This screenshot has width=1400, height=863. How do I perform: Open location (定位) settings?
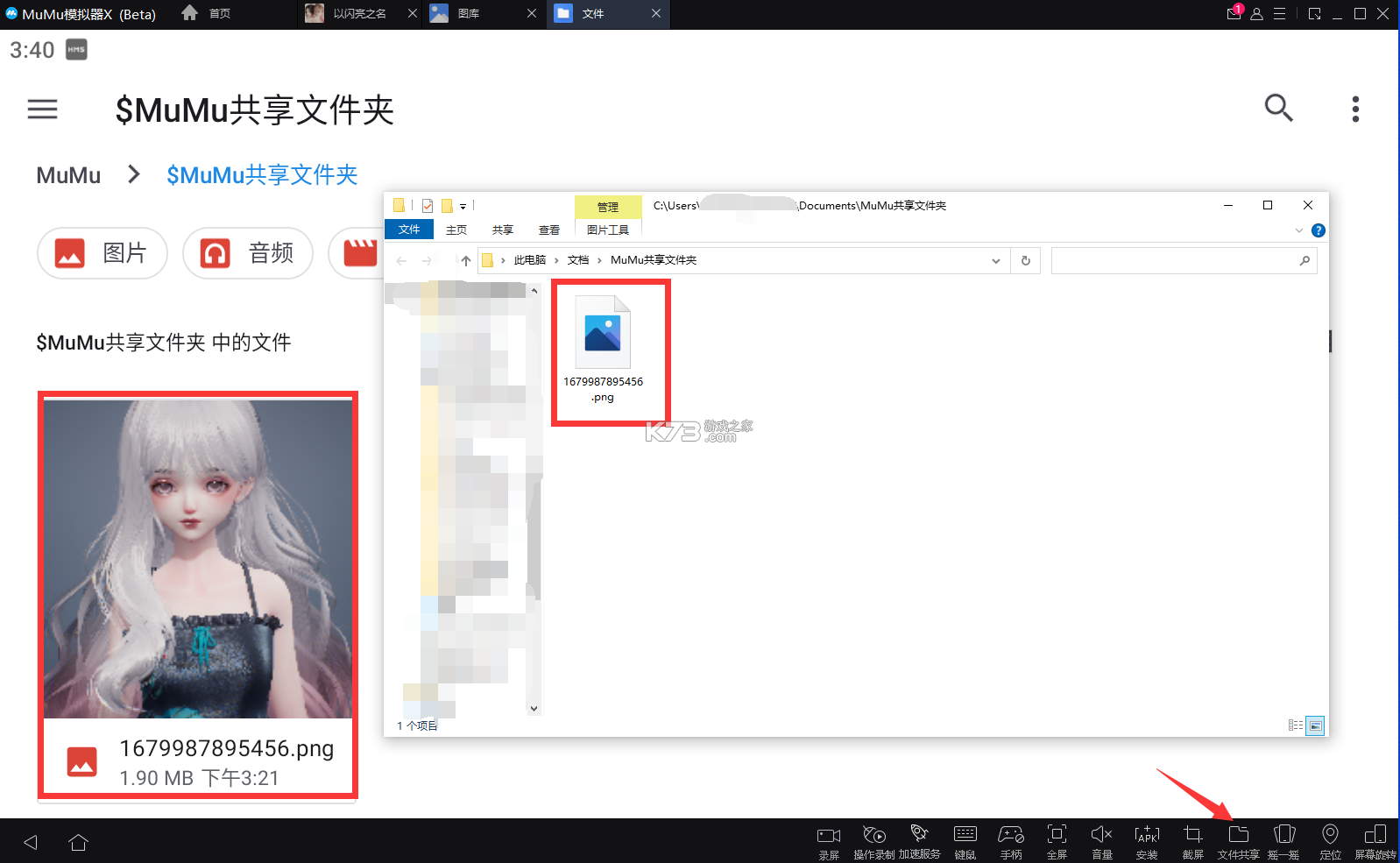[x=1330, y=842]
